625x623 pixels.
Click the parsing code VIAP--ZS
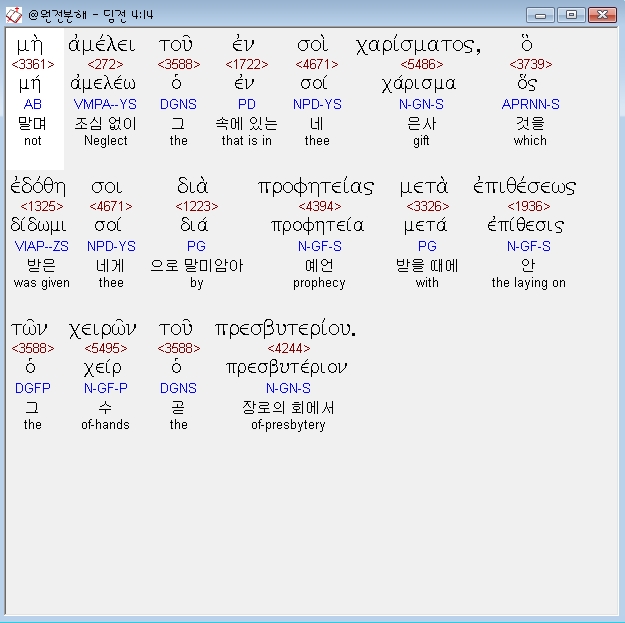click(x=41, y=246)
